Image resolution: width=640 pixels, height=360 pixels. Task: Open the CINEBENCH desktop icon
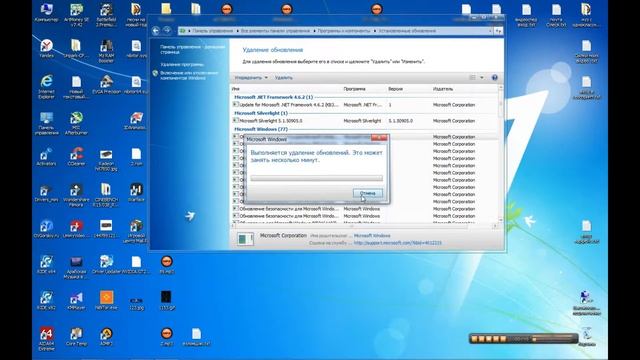tap(106, 195)
